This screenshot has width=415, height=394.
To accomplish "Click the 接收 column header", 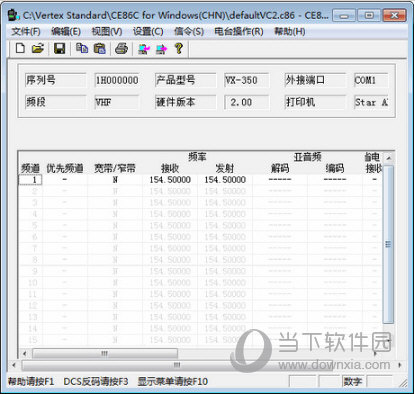I will point(170,168).
